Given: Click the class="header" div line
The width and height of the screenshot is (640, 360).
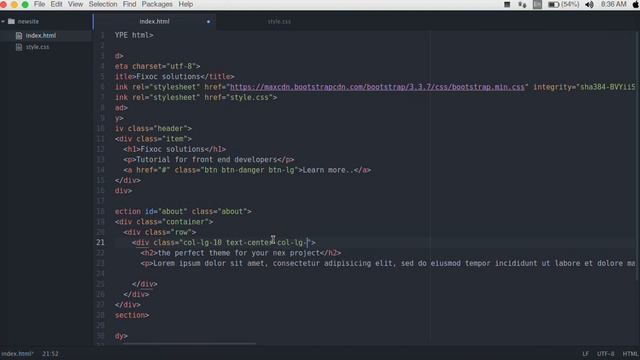Looking at the screenshot, I should tap(153, 128).
